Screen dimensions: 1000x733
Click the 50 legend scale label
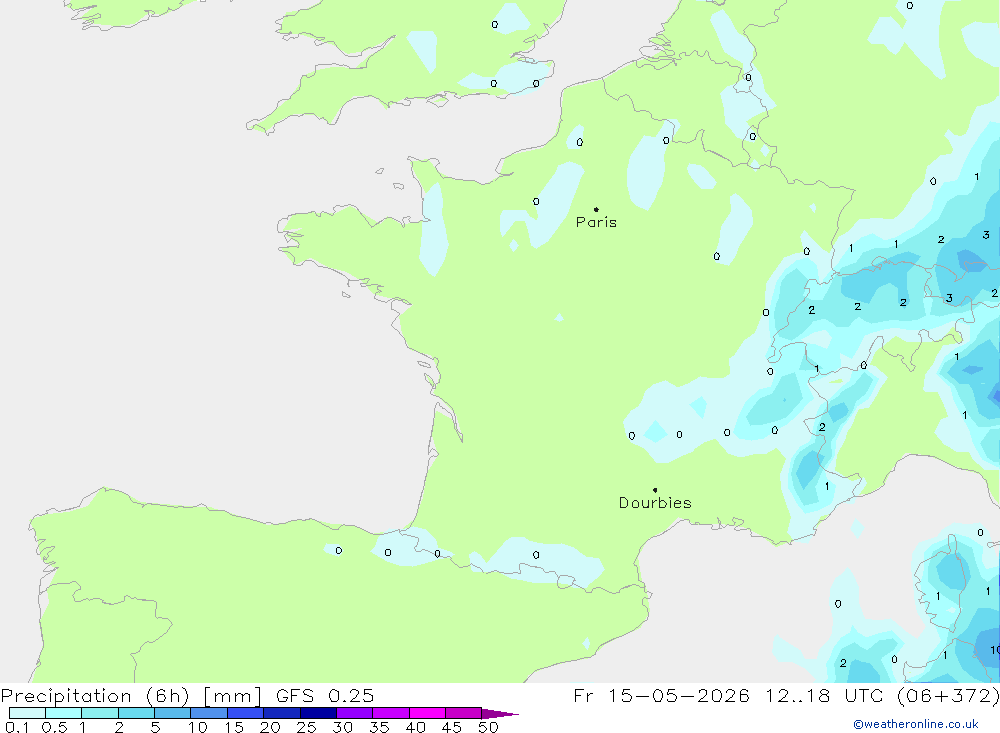click(x=488, y=727)
